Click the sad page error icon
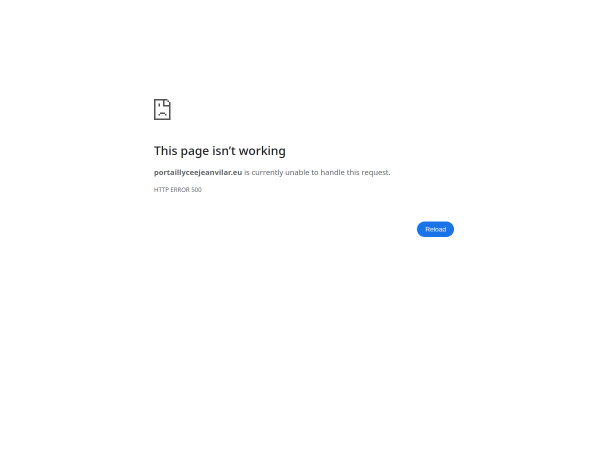Image resolution: width=600 pixels, height=450 pixels. pos(162,109)
